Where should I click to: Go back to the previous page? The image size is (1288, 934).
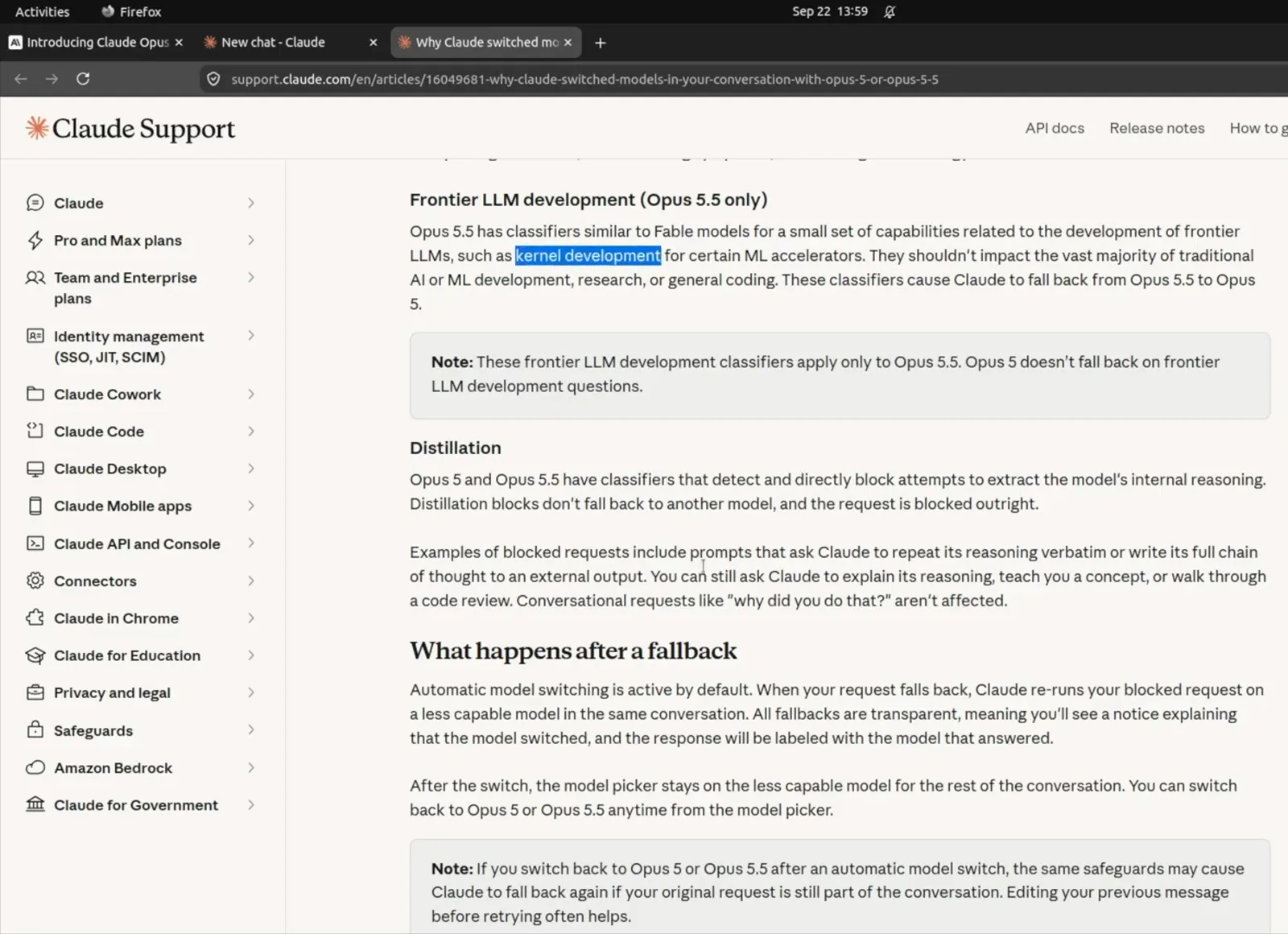tap(21, 79)
